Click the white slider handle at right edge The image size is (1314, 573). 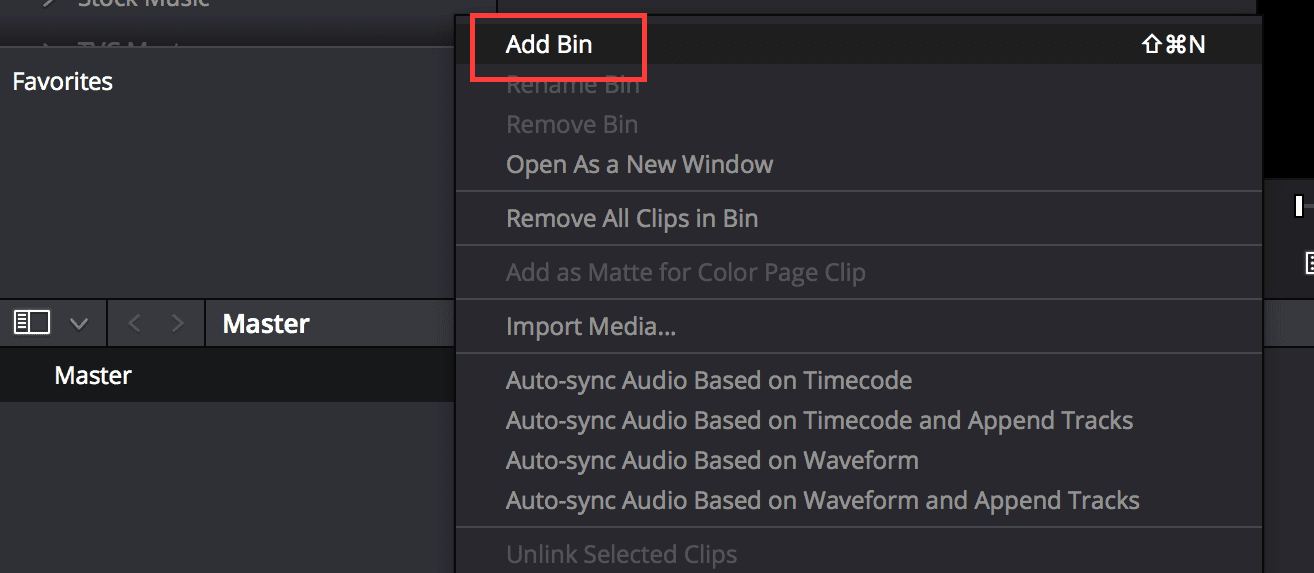(x=1298, y=206)
